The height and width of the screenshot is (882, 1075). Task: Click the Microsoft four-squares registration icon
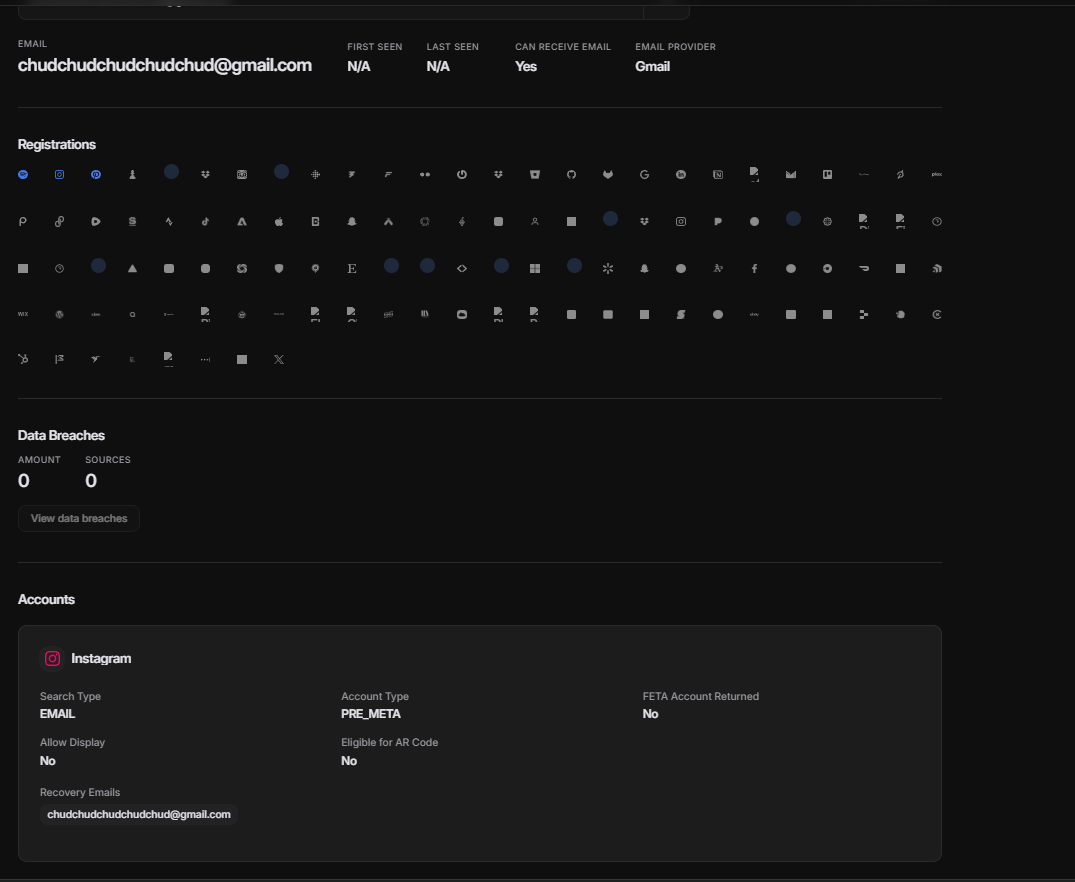pyautogui.click(x=535, y=269)
